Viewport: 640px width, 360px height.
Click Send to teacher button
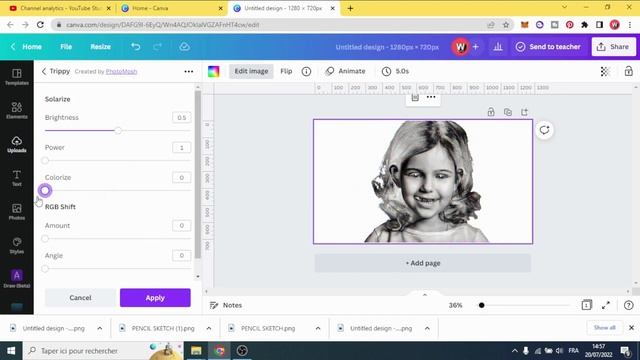pyautogui.click(x=548, y=47)
